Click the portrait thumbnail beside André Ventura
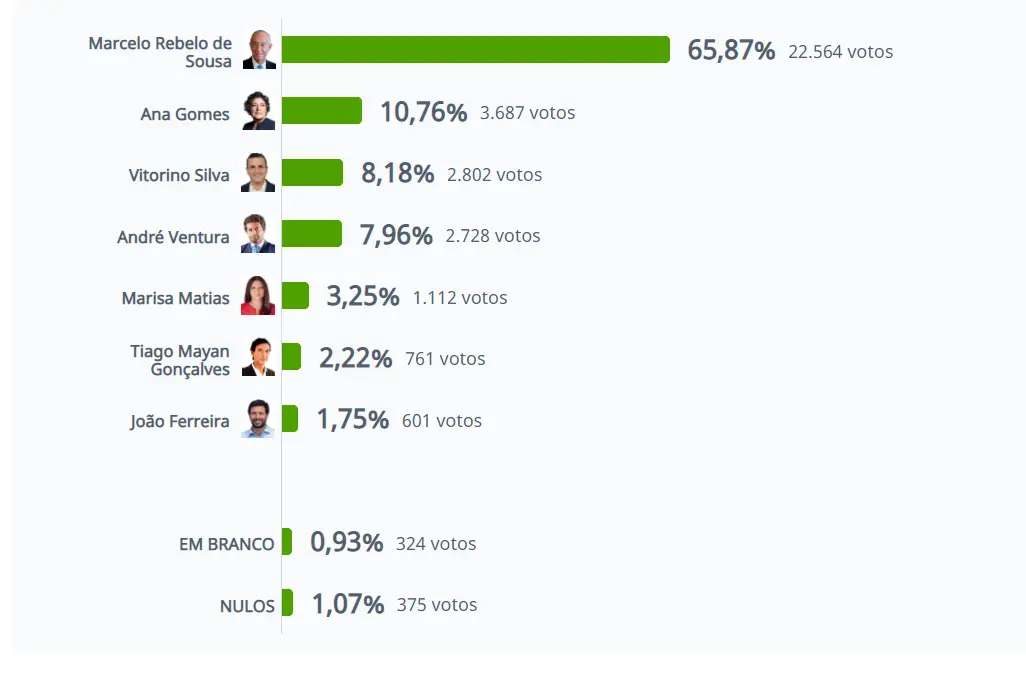The width and height of the screenshot is (1026, 686). pos(258,235)
